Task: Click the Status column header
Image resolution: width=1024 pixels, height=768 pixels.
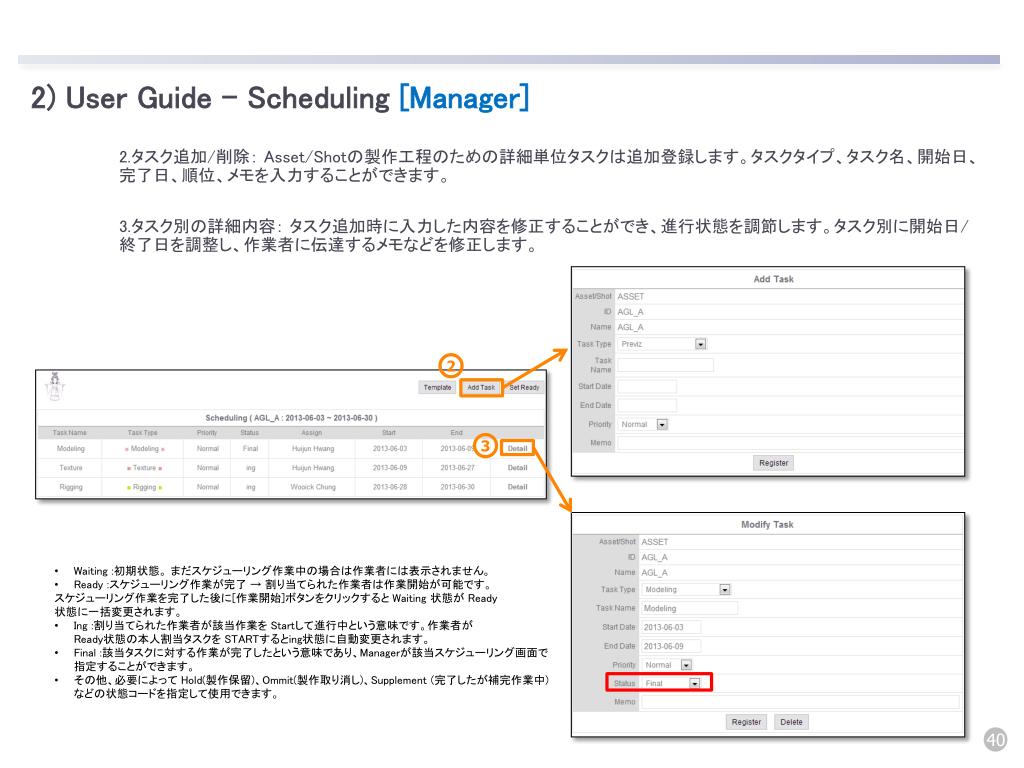Action: point(249,432)
